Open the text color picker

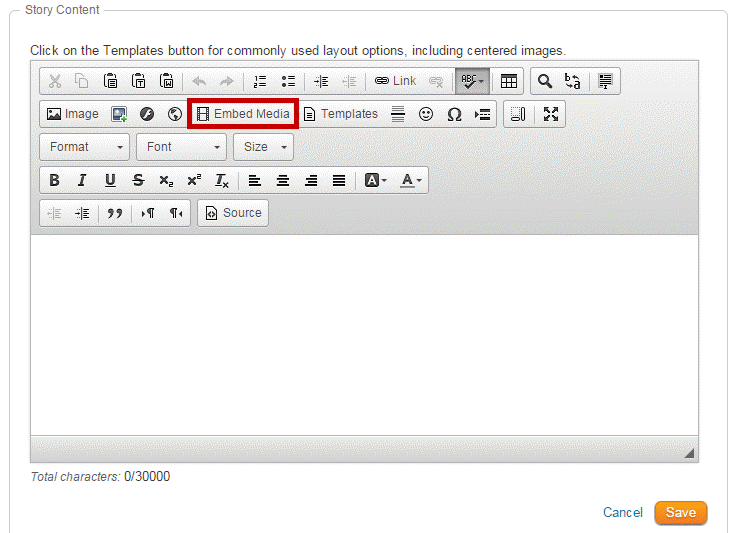[x=411, y=180]
